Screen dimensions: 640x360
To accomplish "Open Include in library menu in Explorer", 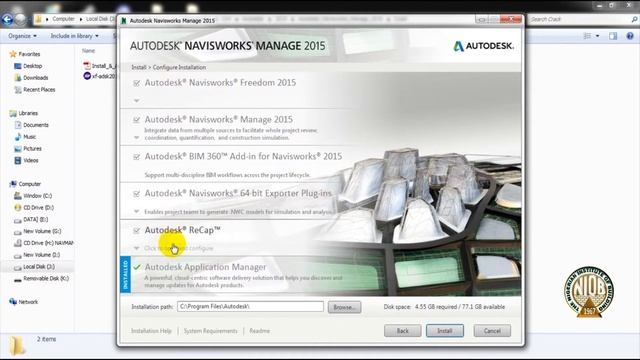I will pyautogui.click(x=74, y=36).
